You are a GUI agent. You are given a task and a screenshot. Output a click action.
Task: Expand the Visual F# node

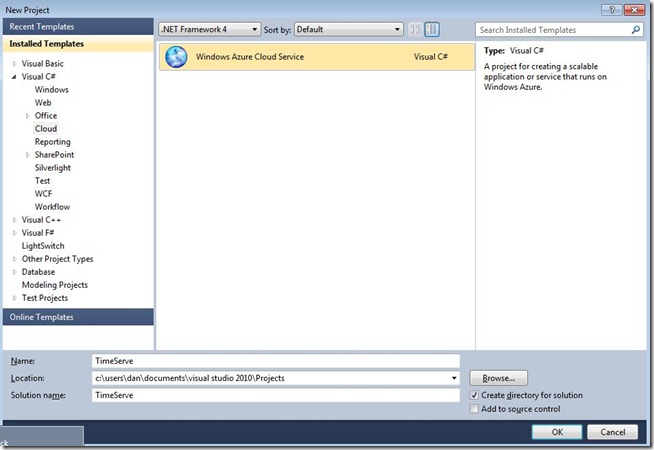(15, 233)
